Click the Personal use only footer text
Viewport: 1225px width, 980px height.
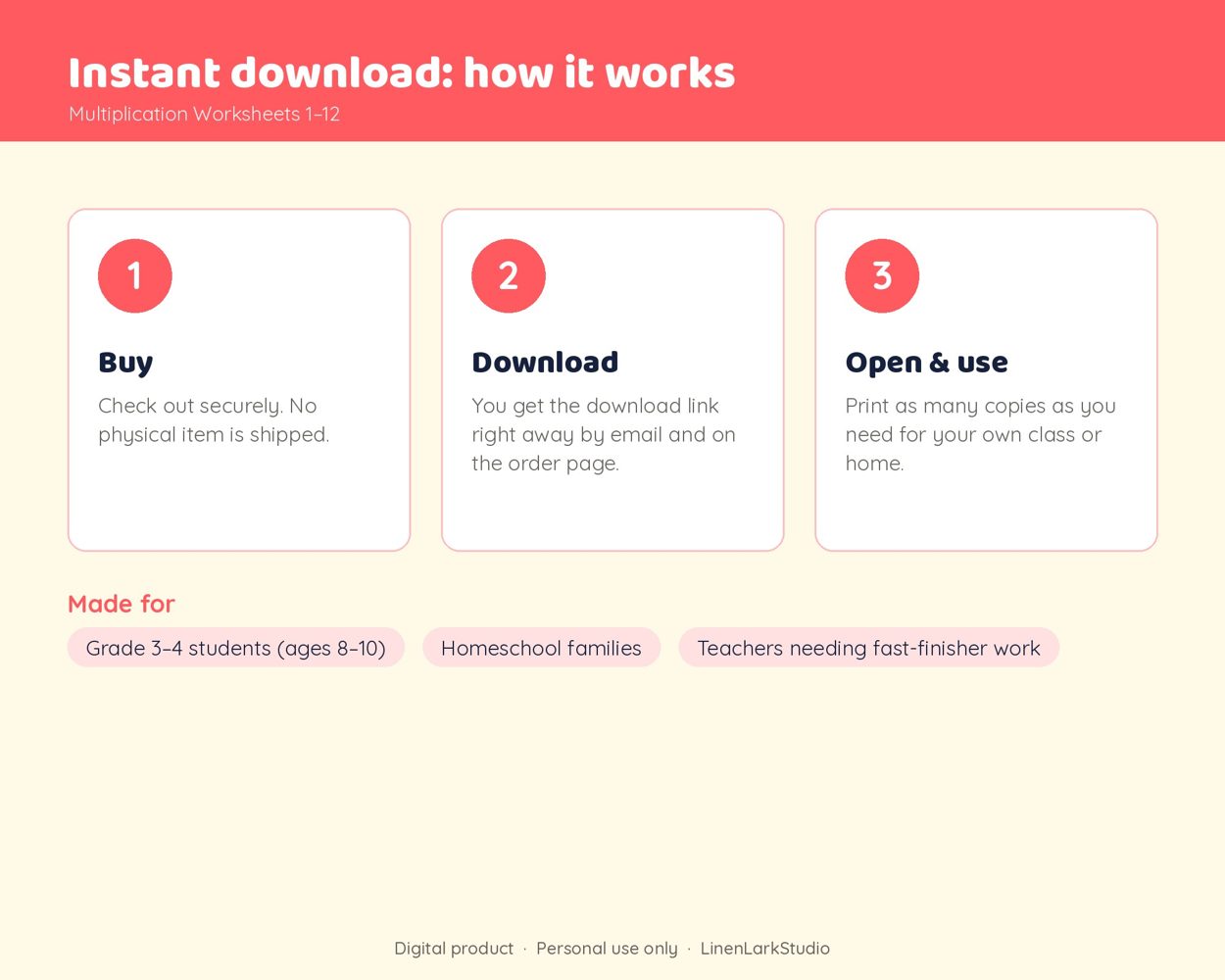pos(607,949)
